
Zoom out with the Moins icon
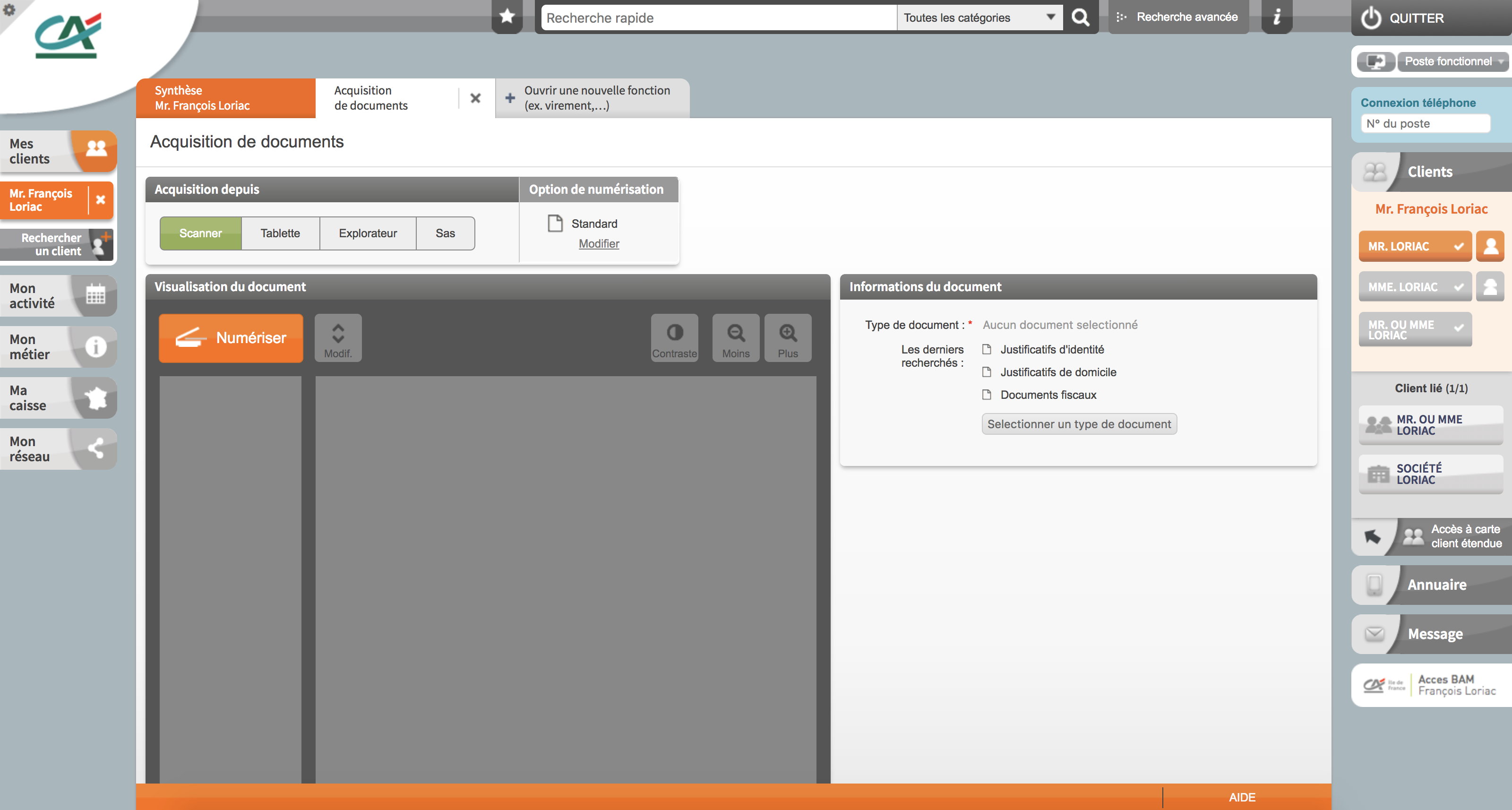[x=736, y=338]
